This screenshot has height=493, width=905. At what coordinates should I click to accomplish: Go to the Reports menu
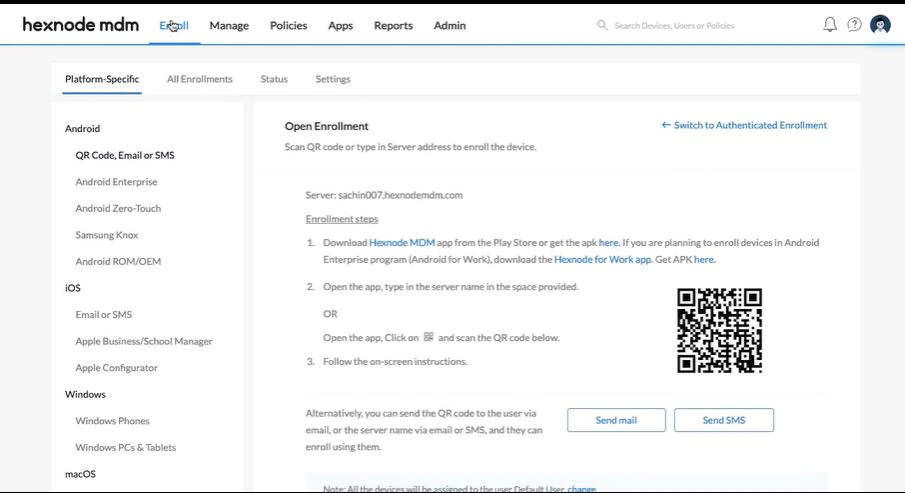click(x=393, y=25)
